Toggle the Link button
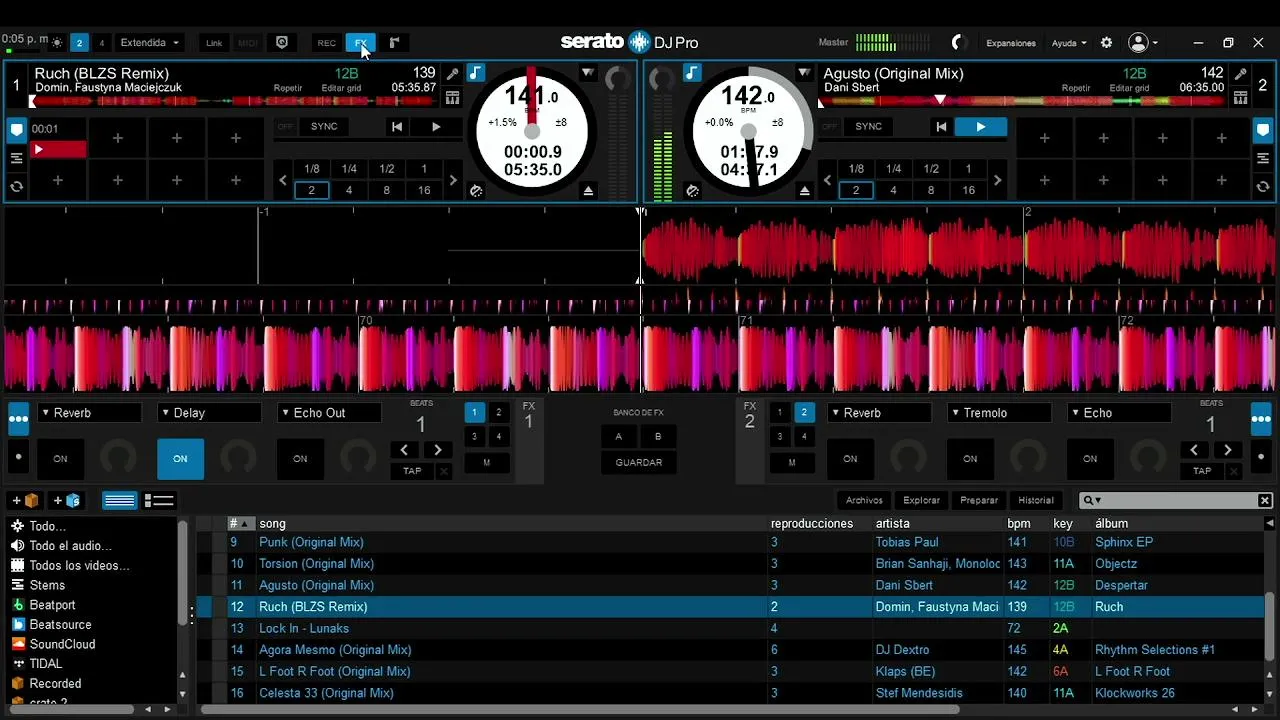1280x720 pixels. (x=214, y=43)
